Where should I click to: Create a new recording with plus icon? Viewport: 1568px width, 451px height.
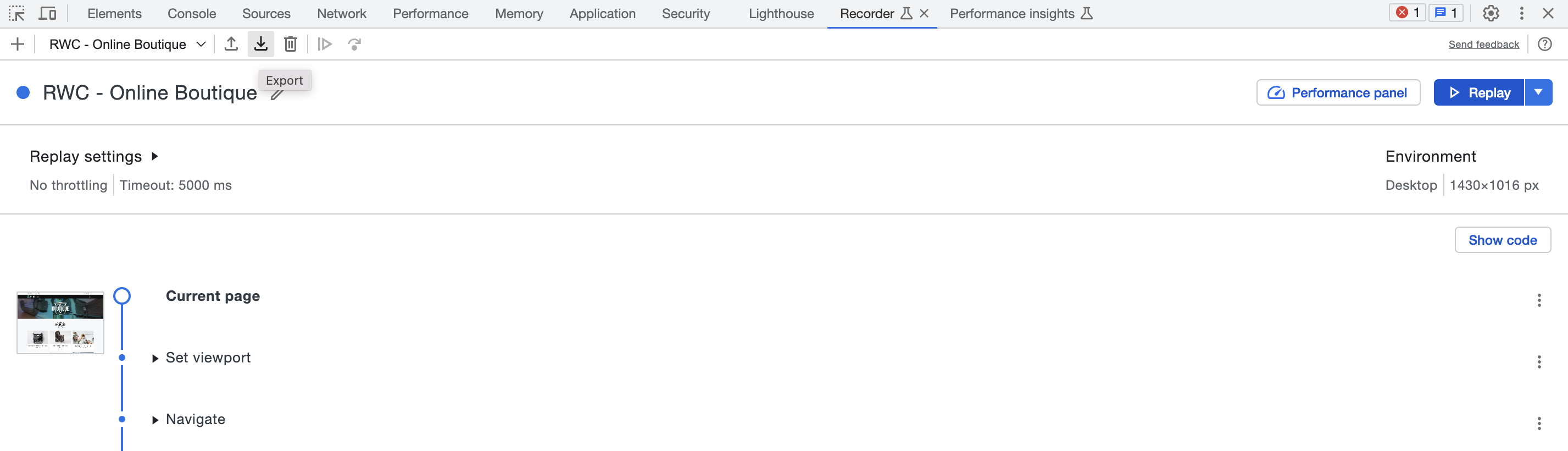(x=18, y=44)
